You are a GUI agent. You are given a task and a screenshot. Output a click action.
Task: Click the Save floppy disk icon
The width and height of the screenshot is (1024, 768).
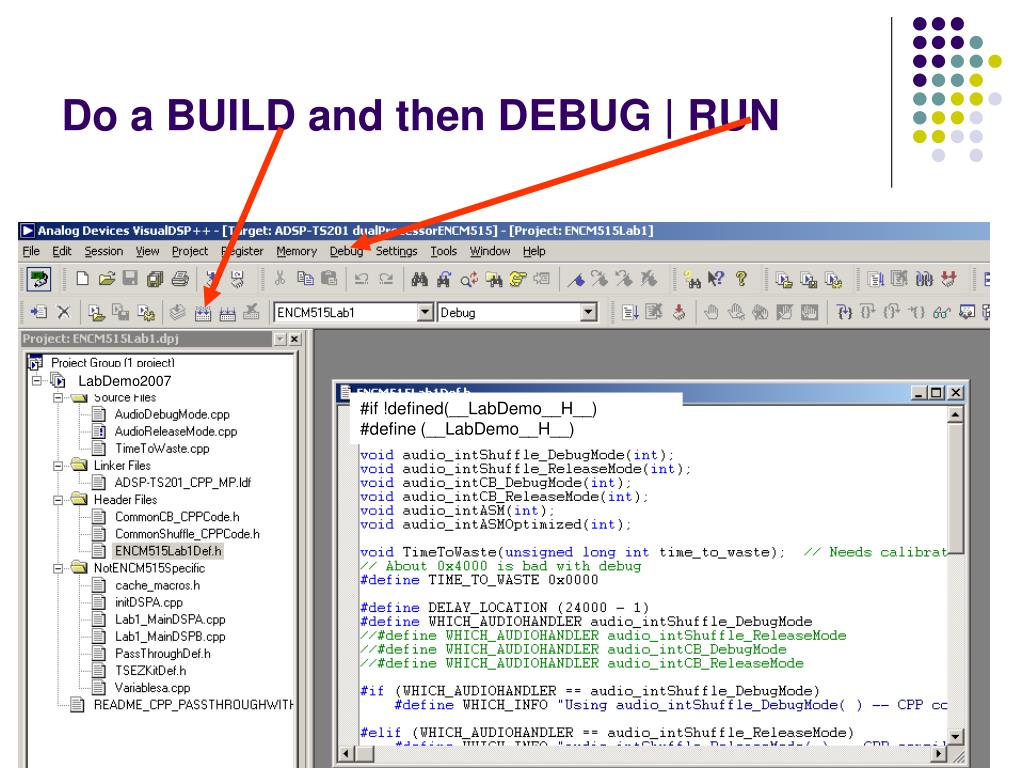130,279
